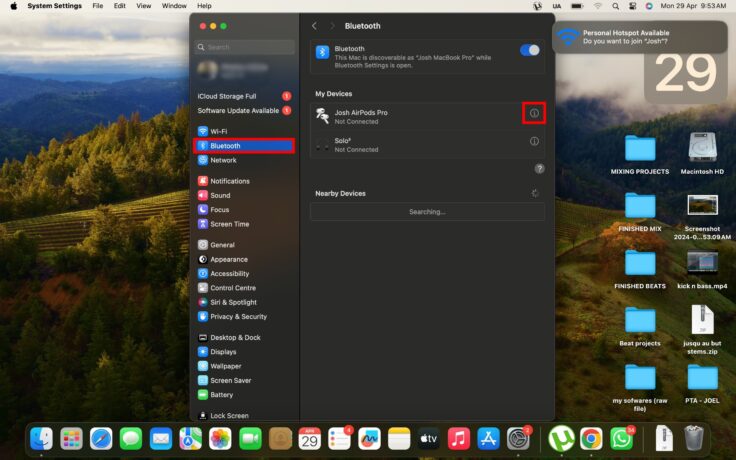Image resolution: width=736 pixels, height=460 pixels.
Task: Go back using the left chevron
Action: click(x=314, y=26)
